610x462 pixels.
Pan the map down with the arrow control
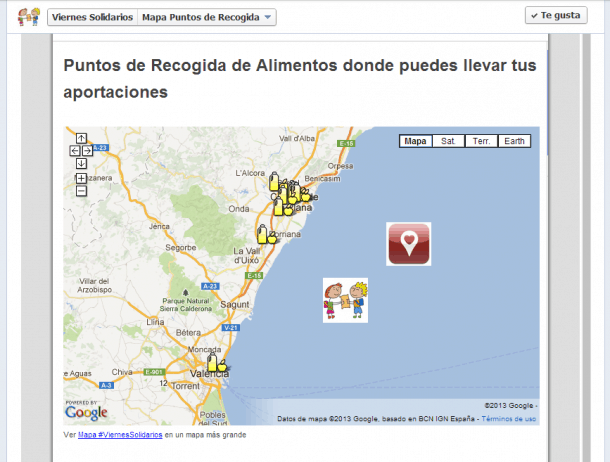[x=81, y=163]
